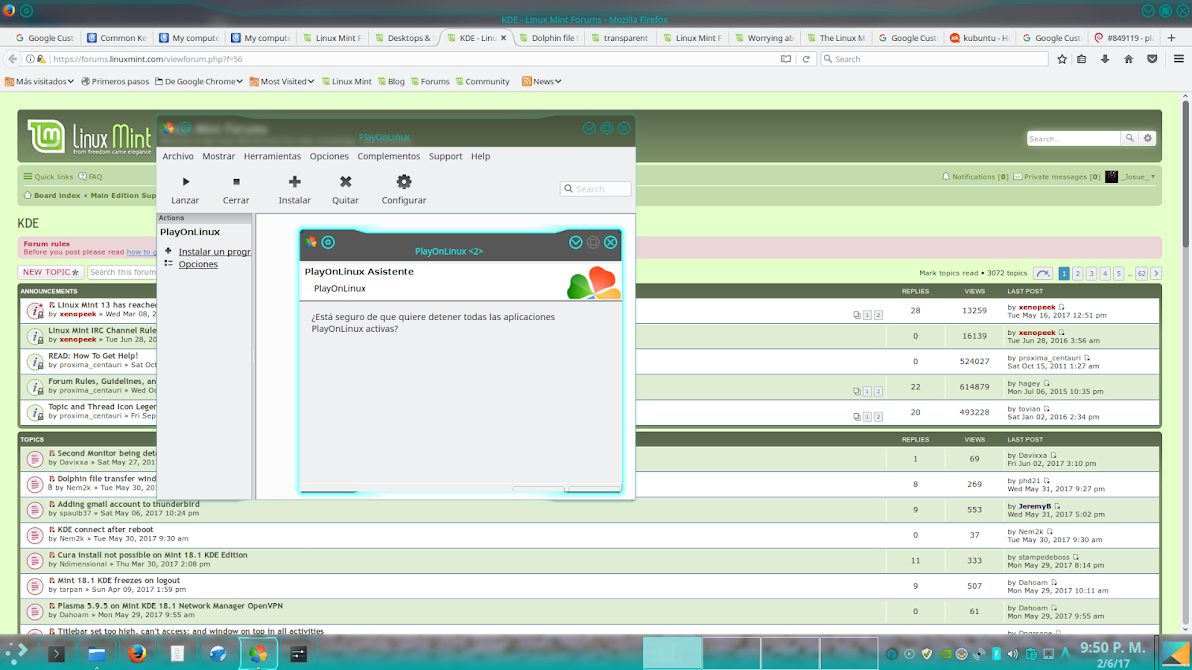Image resolution: width=1192 pixels, height=670 pixels.
Task: Click the Quitar X icon
Action: point(346,182)
